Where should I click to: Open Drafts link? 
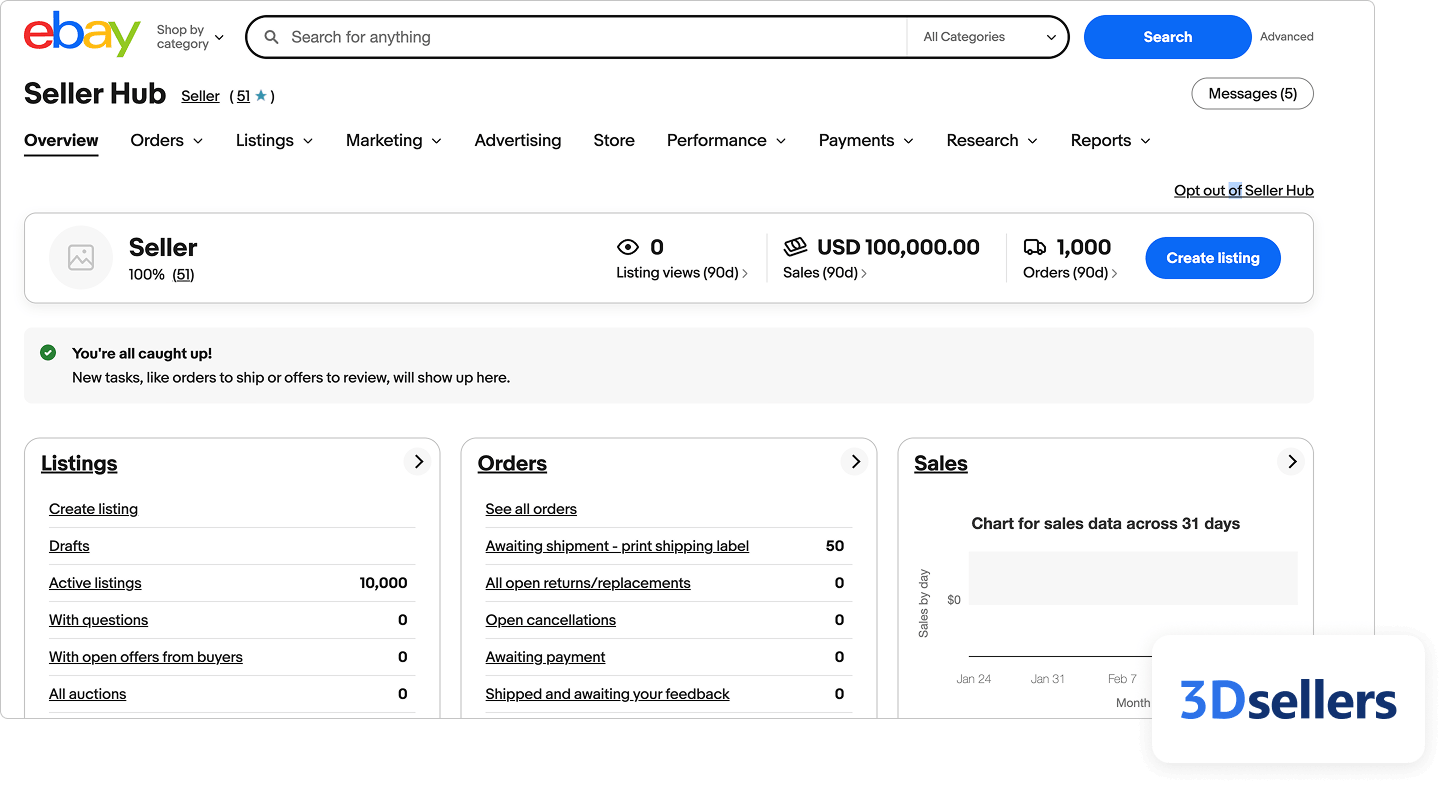coord(69,546)
